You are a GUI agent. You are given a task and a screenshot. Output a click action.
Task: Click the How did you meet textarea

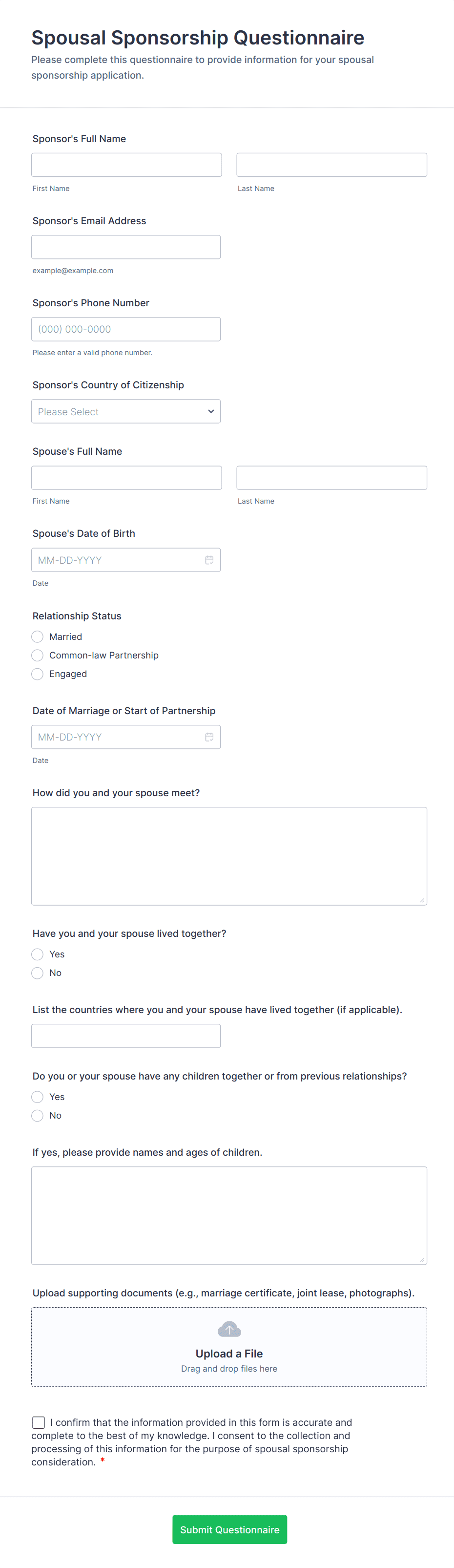[229, 856]
